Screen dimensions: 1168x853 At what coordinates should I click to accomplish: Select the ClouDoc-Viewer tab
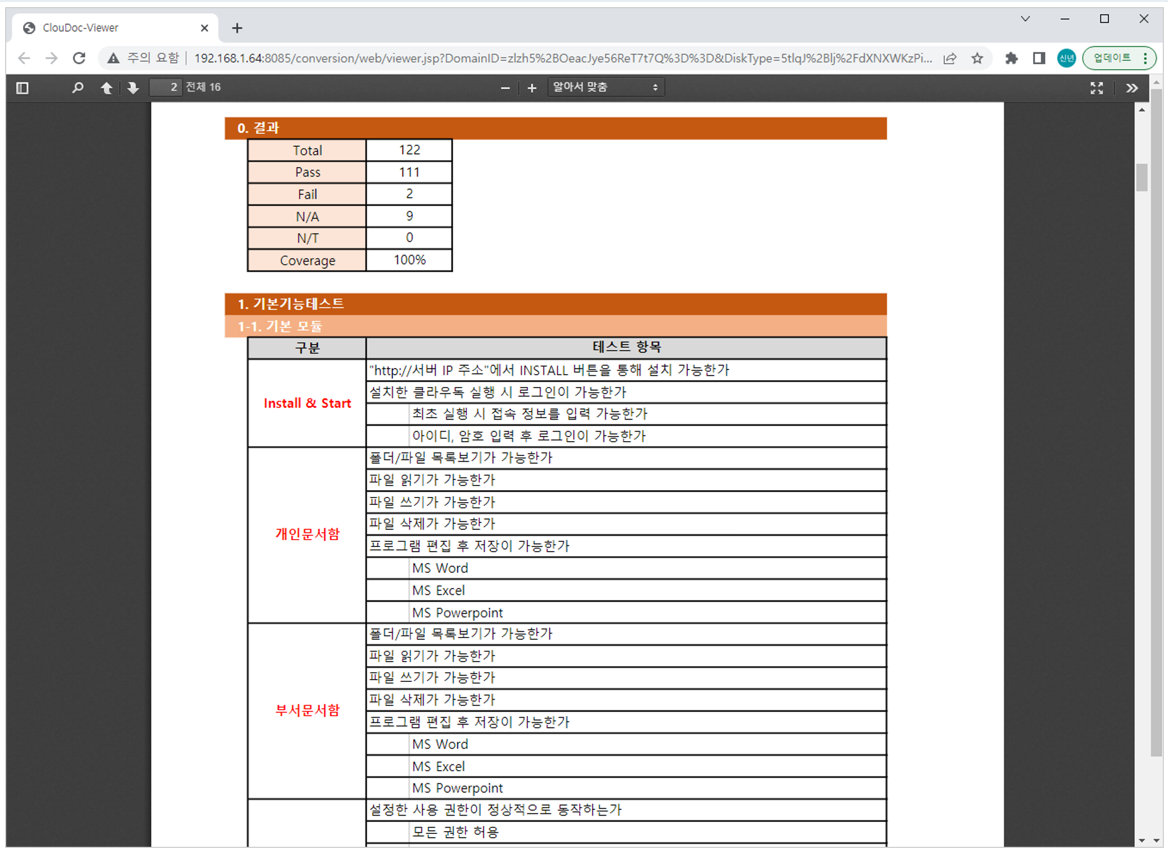pos(115,28)
